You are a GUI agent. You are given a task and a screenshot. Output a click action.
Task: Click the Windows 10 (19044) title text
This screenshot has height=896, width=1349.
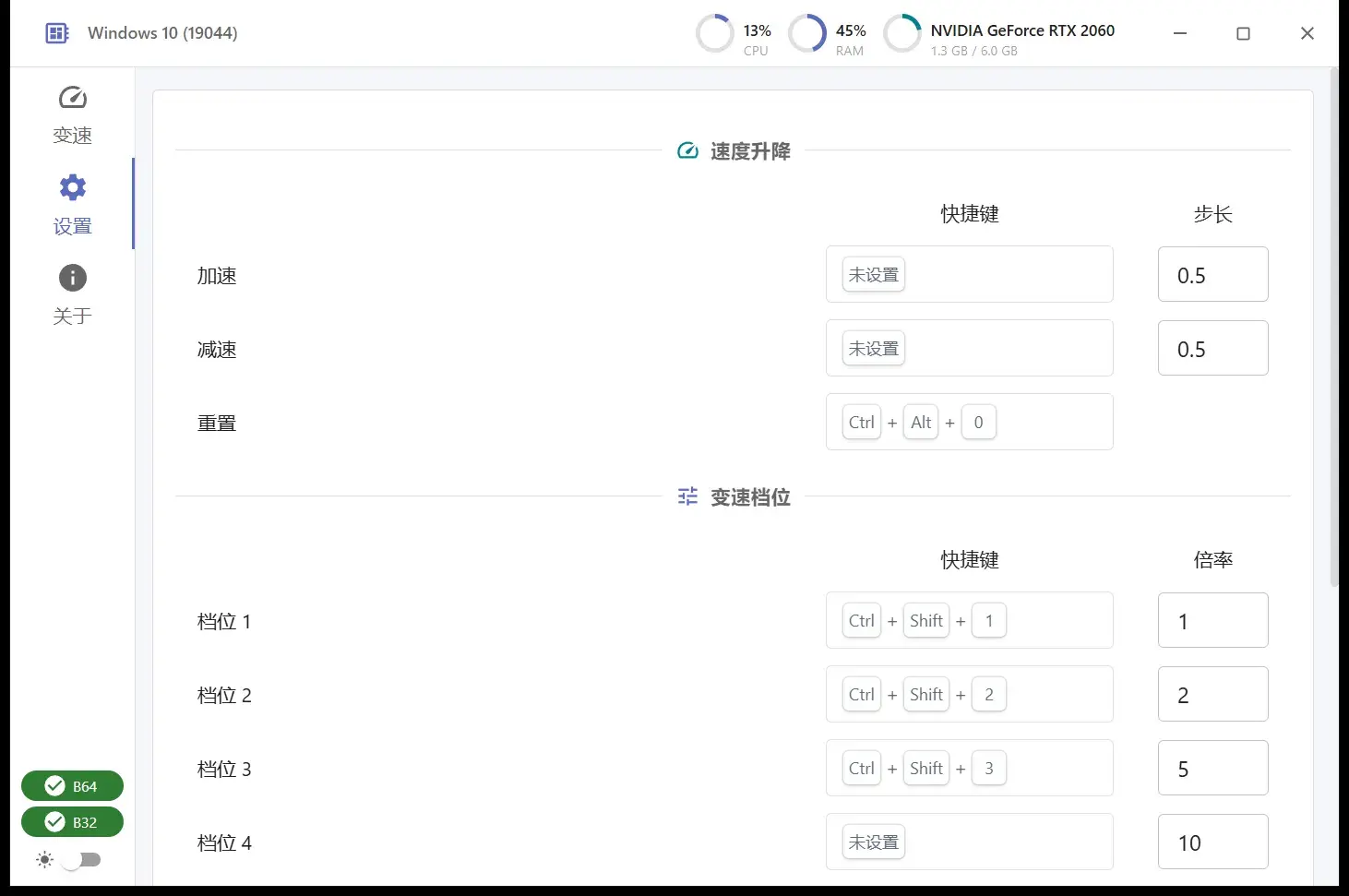[162, 33]
